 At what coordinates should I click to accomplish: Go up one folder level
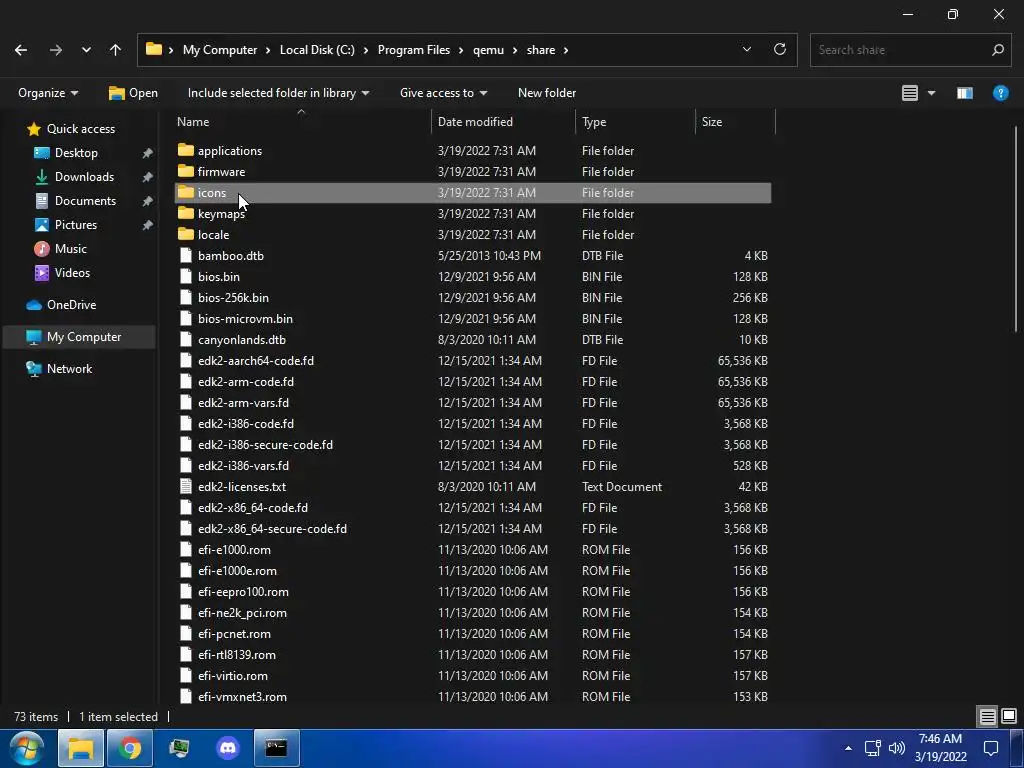coord(116,50)
